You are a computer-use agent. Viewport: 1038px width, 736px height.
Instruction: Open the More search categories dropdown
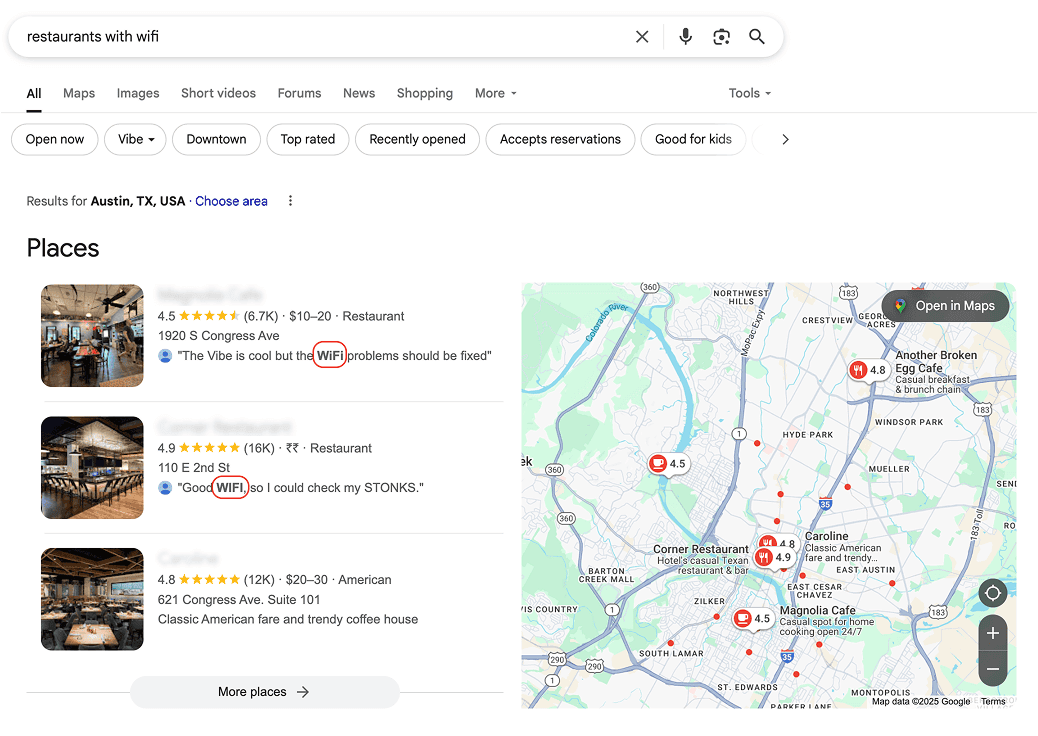pyautogui.click(x=496, y=93)
